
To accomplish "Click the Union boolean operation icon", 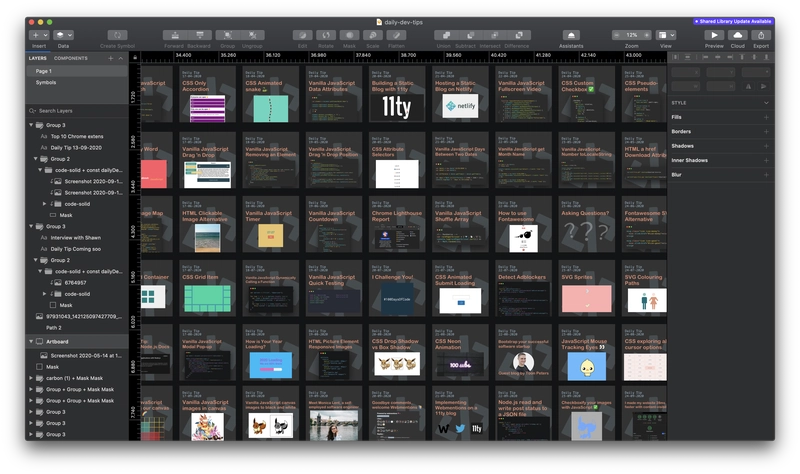I will [x=444, y=35].
